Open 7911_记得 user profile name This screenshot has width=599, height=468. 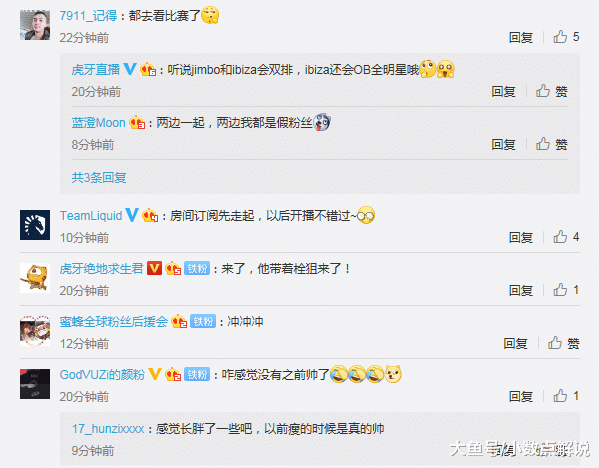click(88, 16)
